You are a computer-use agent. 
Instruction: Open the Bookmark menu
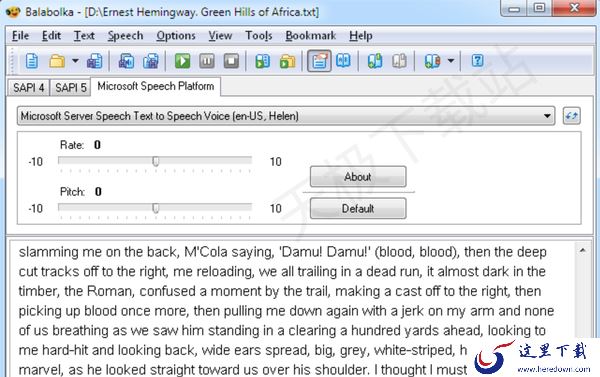tap(310, 36)
